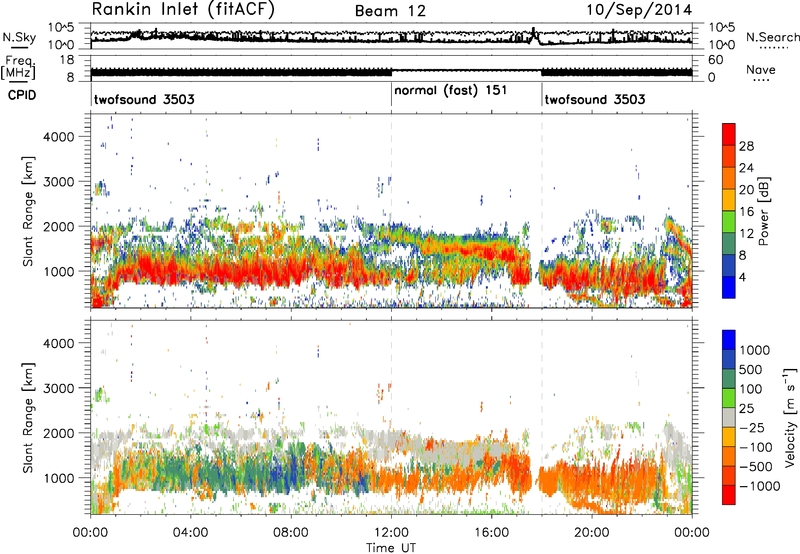
Task: Click the '10^5' label at right of noise panel
Action: click(x=722, y=28)
